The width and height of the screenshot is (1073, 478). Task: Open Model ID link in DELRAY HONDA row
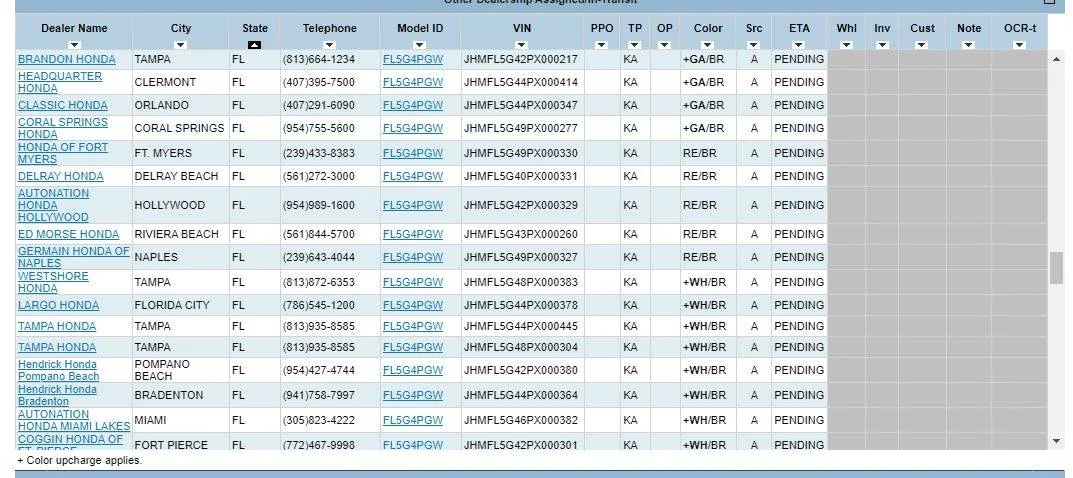tap(413, 176)
